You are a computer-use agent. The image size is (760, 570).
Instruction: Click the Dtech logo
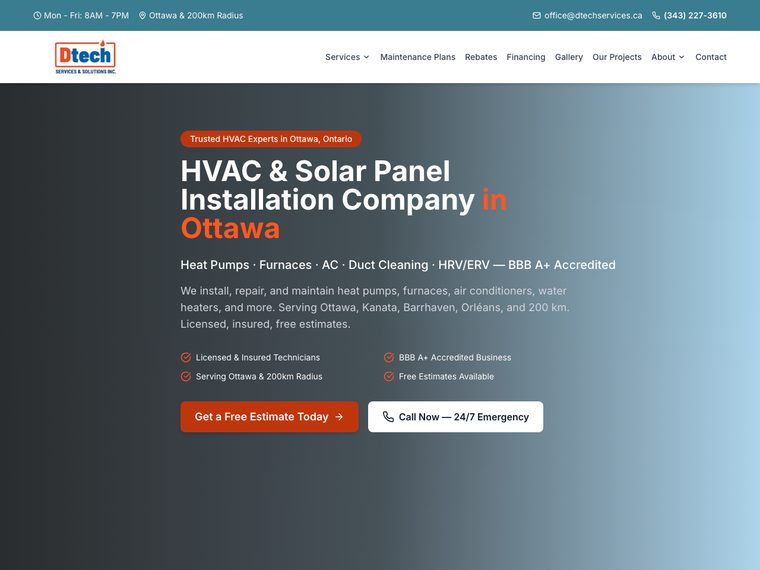coord(85,57)
